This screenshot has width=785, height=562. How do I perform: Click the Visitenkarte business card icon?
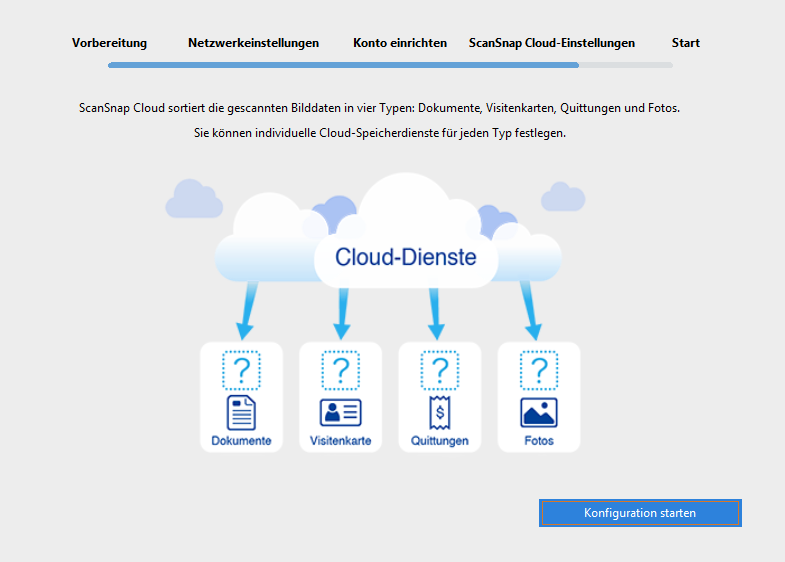click(340, 412)
